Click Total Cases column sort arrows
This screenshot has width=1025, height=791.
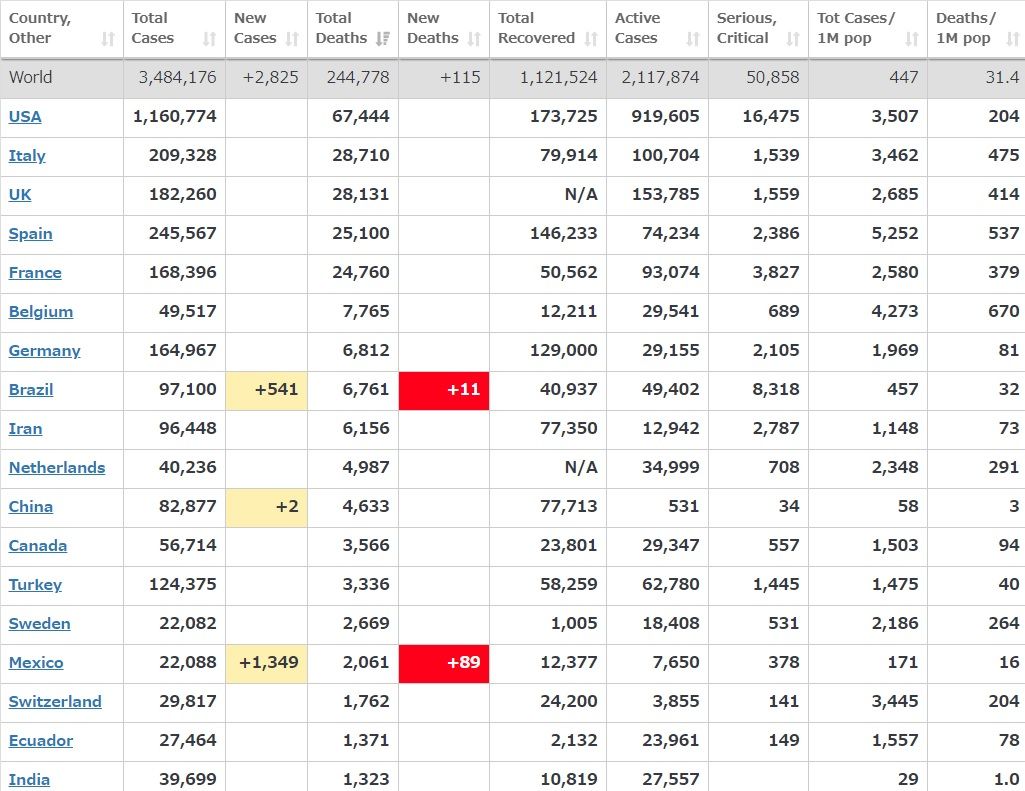[209, 39]
